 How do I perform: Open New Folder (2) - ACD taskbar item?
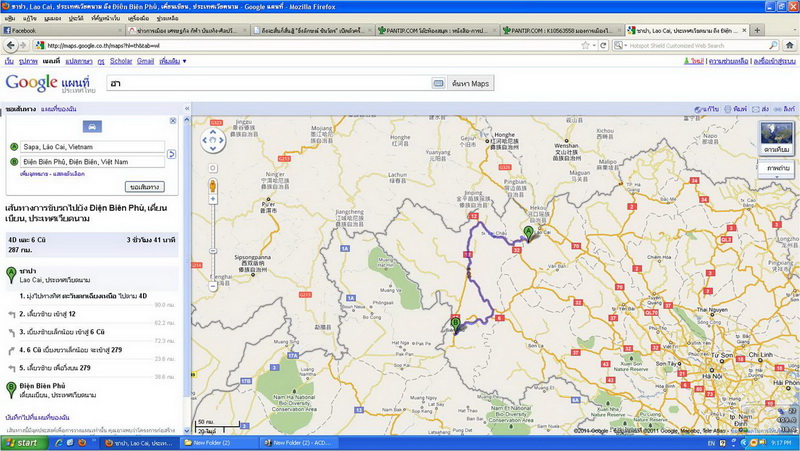tap(298, 443)
